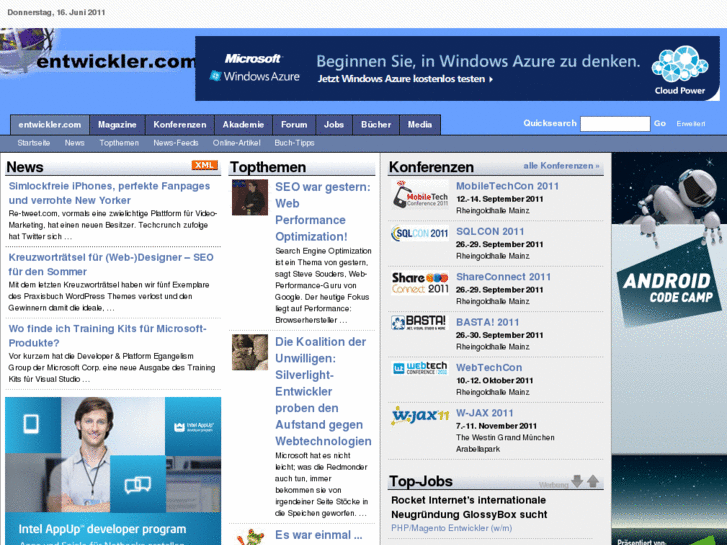Click the W-JAX 11 logo
Viewport: 727px width, 545px height.
tap(419, 415)
